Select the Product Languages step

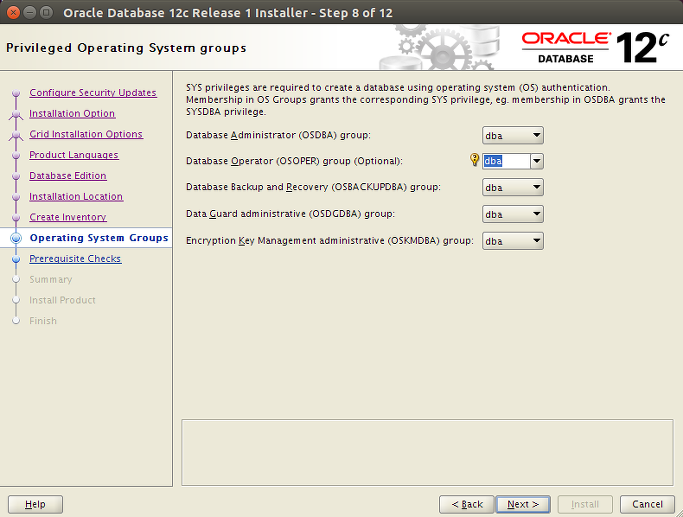[74, 155]
